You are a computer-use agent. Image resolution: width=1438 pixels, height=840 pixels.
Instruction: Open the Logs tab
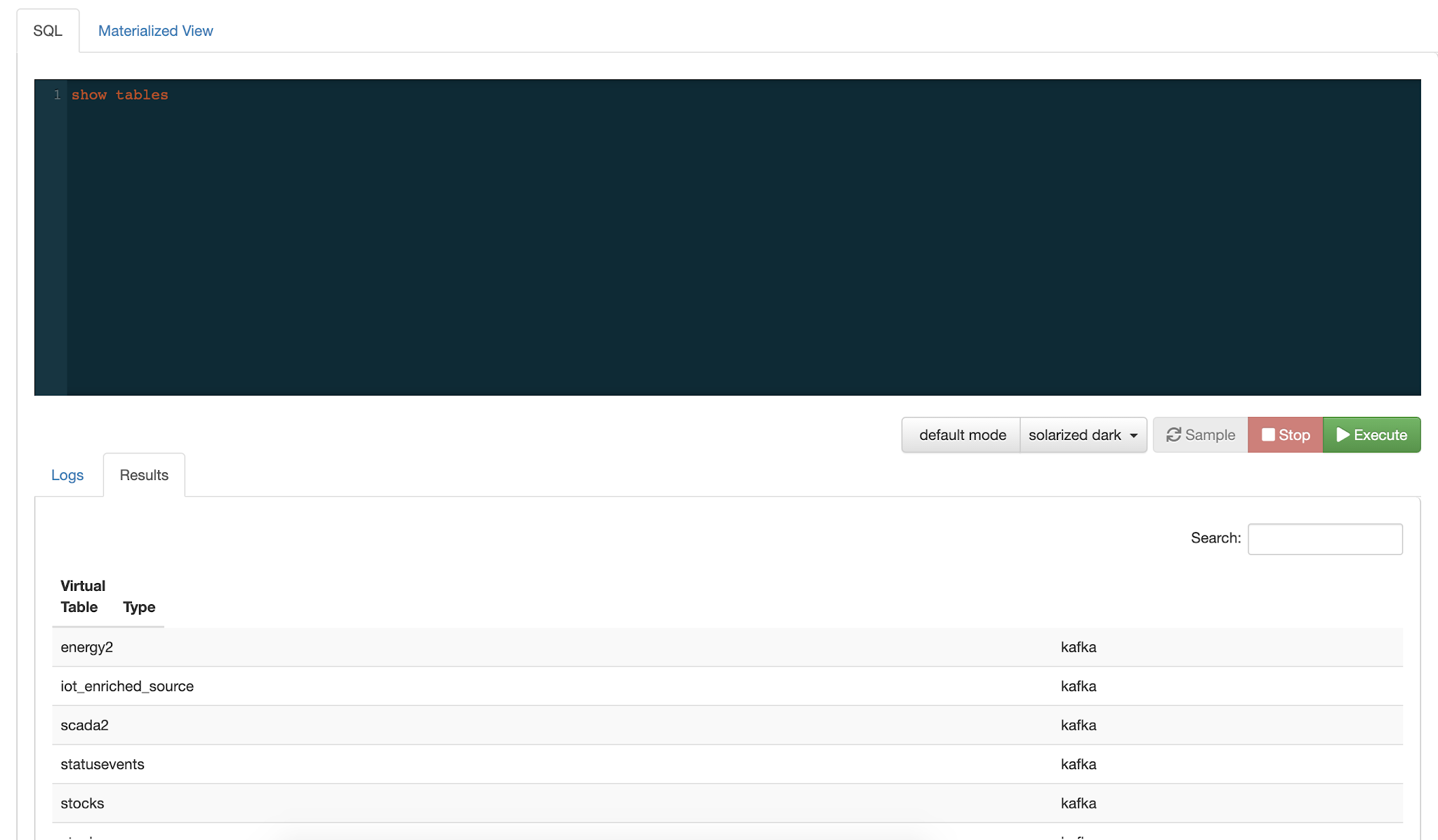tap(67, 475)
